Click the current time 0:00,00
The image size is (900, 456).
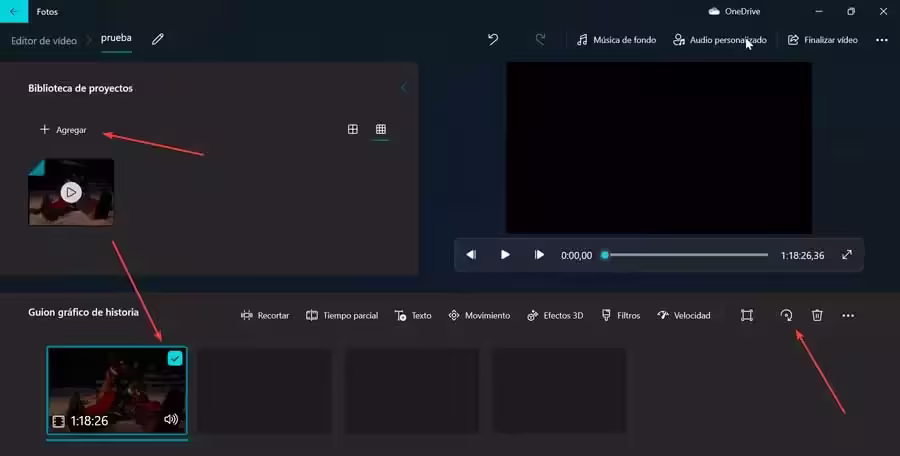point(576,256)
